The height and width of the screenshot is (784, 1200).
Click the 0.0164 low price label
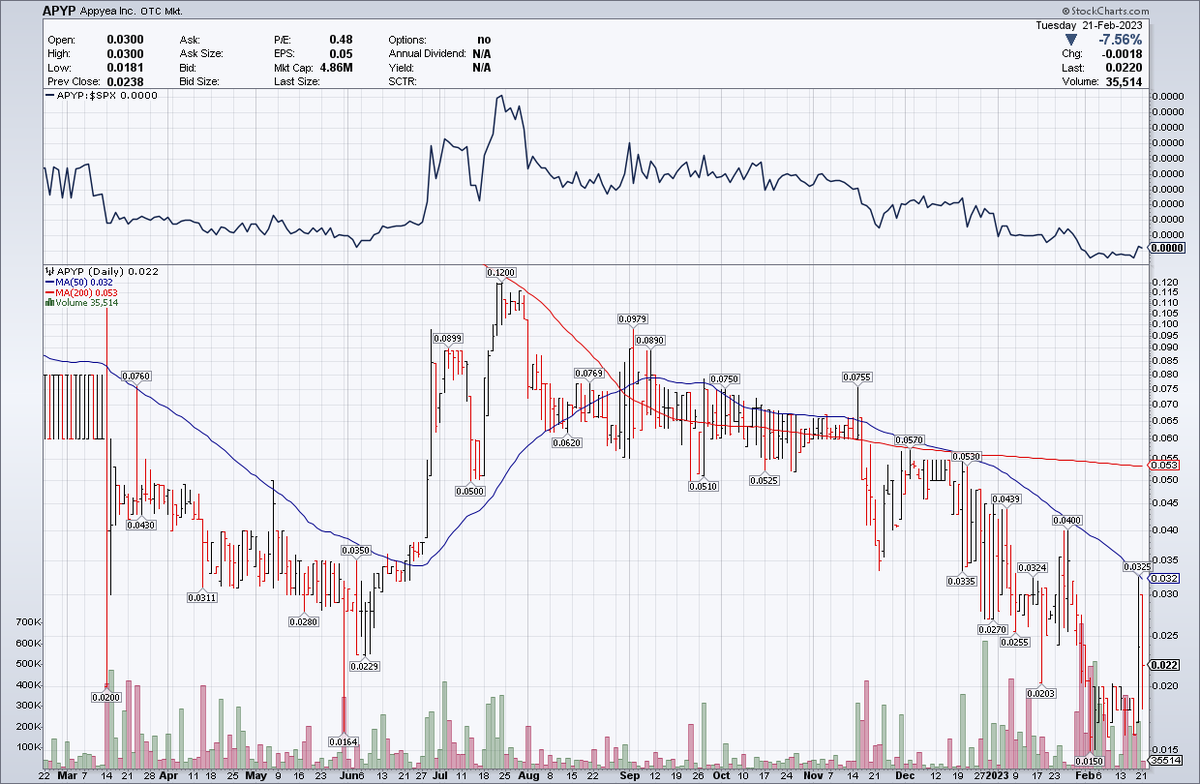coord(344,741)
